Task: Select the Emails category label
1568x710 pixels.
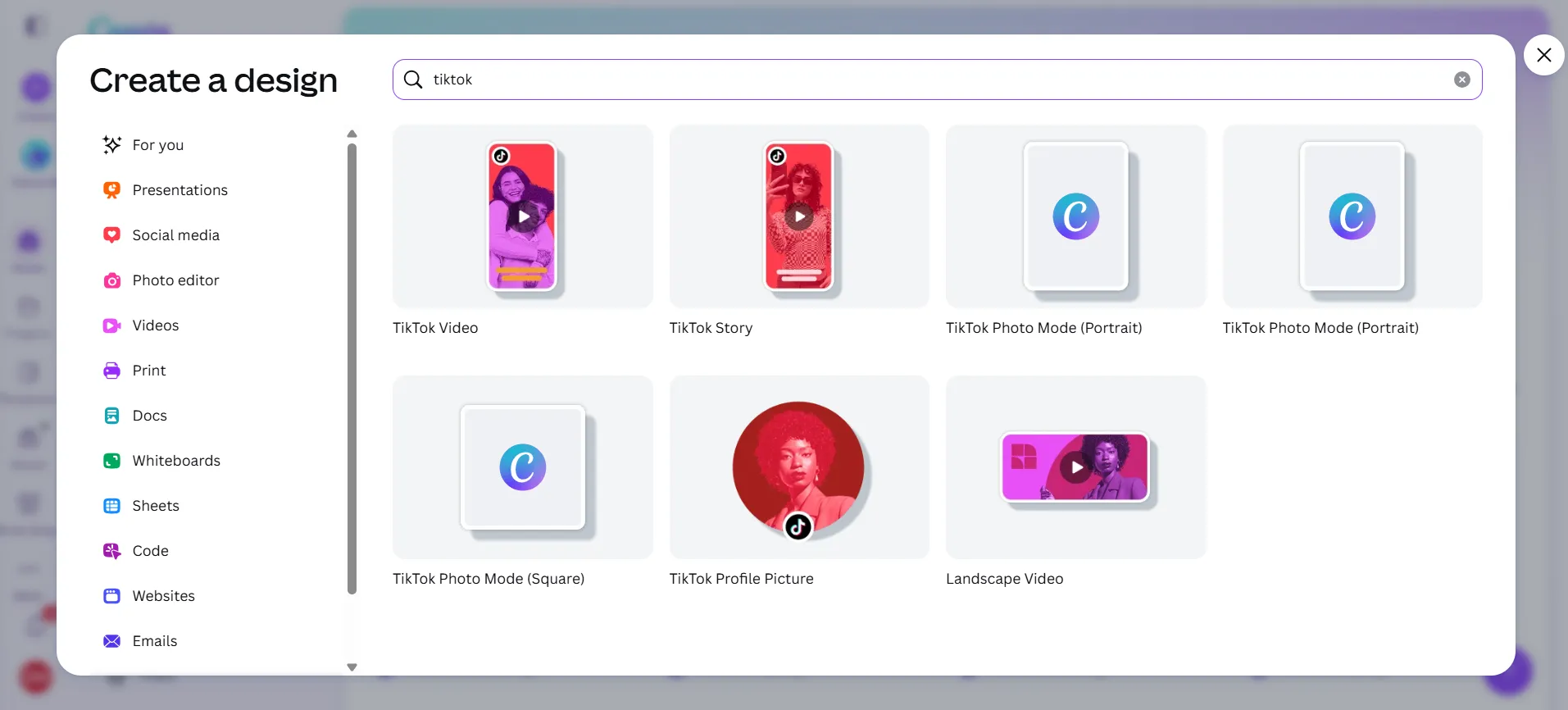Action: point(155,641)
